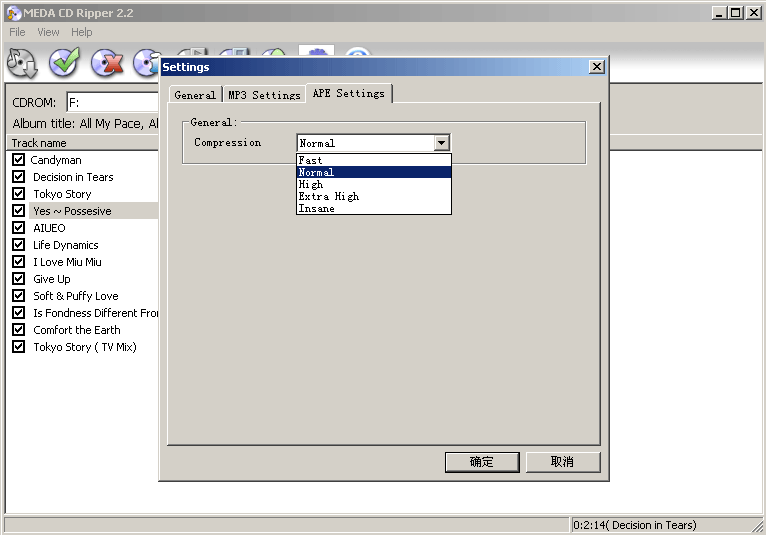The image size is (766, 535).
Task: Uncheck the Is Fondness Different track checkbox
Action: coord(19,313)
